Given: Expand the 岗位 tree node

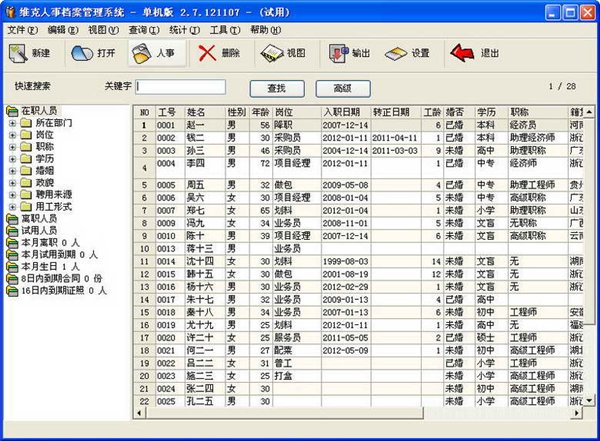Looking at the screenshot, I should (x=12, y=135).
